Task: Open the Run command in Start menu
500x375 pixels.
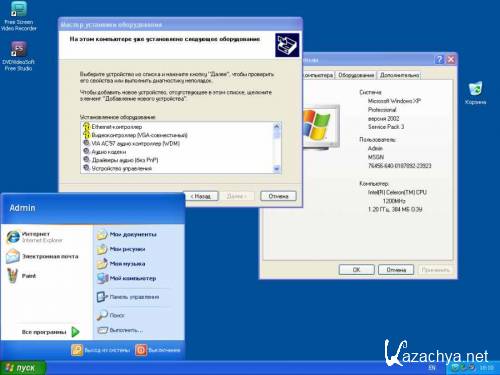Action: pyautogui.click(x=120, y=330)
